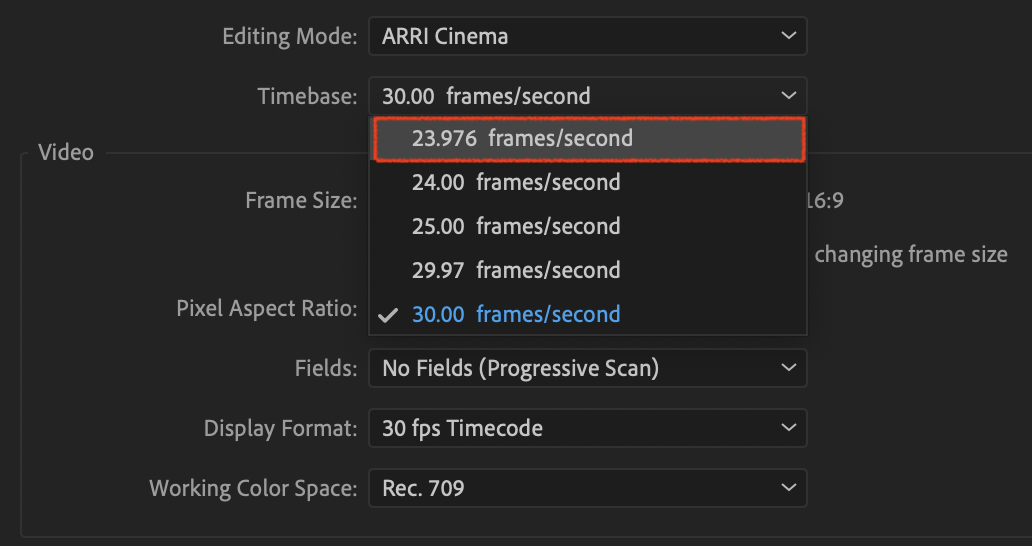Click the Pixel Aspect Ratio label
The height and width of the screenshot is (546, 1032).
coord(266,309)
